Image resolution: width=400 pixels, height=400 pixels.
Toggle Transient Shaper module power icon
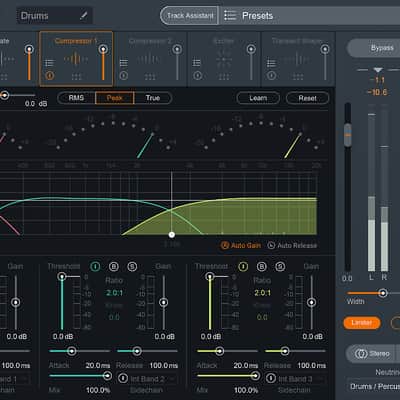[x=271, y=76]
